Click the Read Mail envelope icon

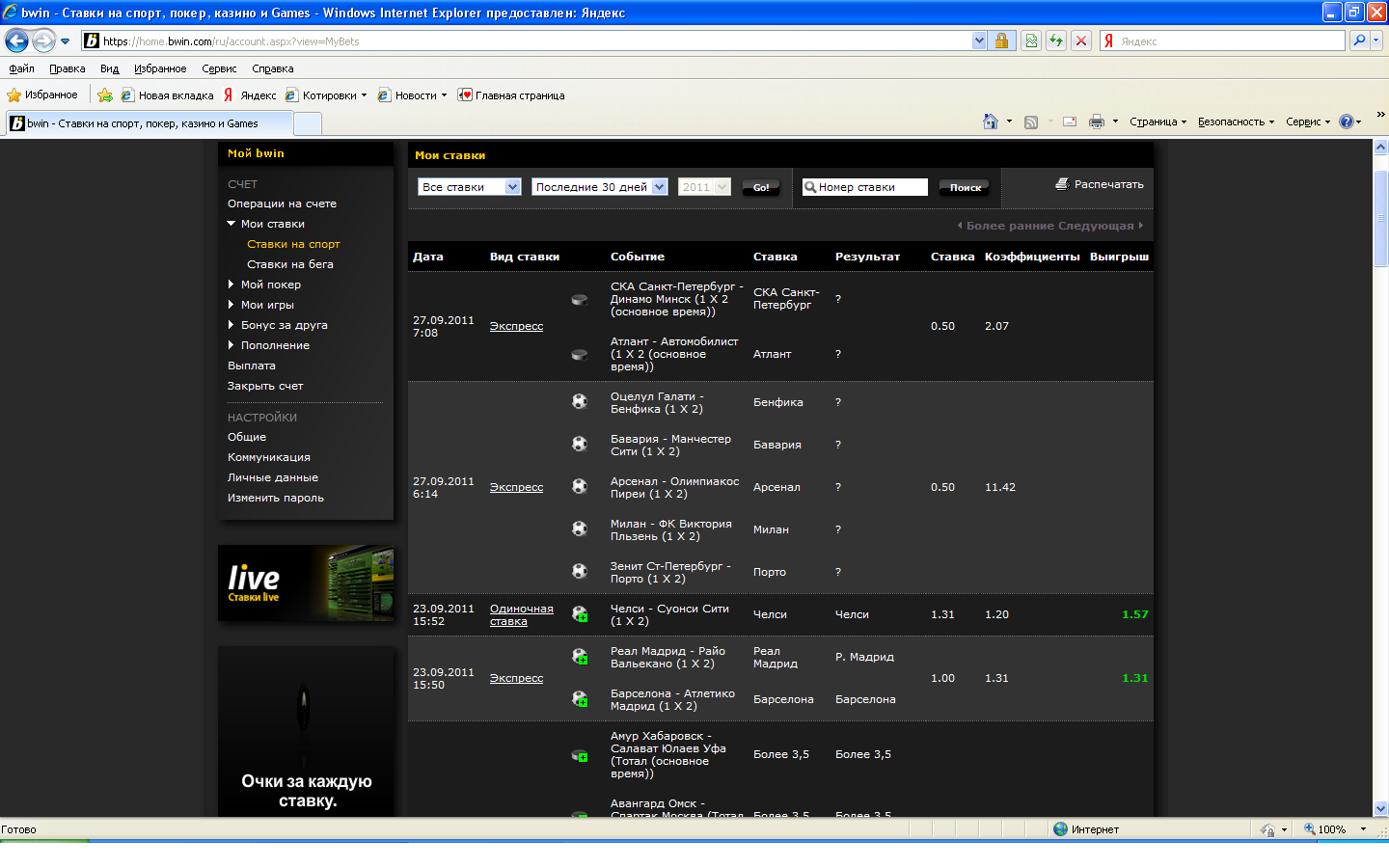tap(1069, 122)
